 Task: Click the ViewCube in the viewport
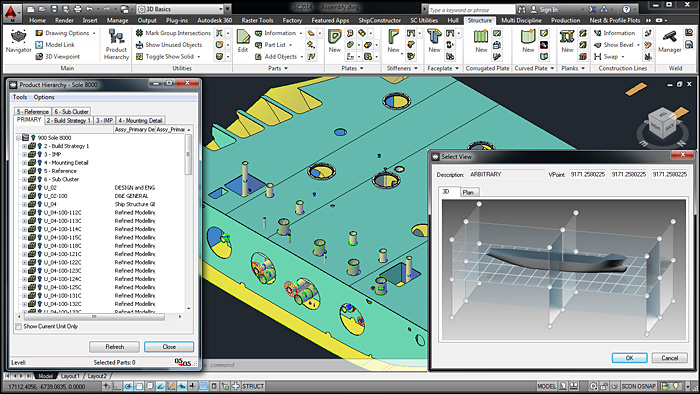pyautogui.click(x=663, y=126)
